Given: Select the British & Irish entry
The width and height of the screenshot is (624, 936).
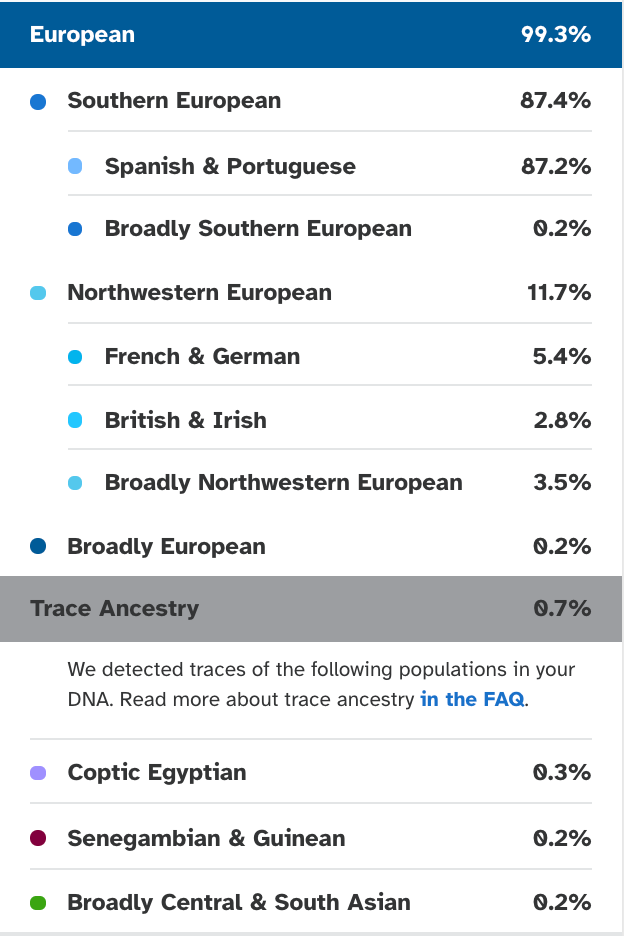Looking at the screenshot, I should pyautogui.click(x=185, y=420).
